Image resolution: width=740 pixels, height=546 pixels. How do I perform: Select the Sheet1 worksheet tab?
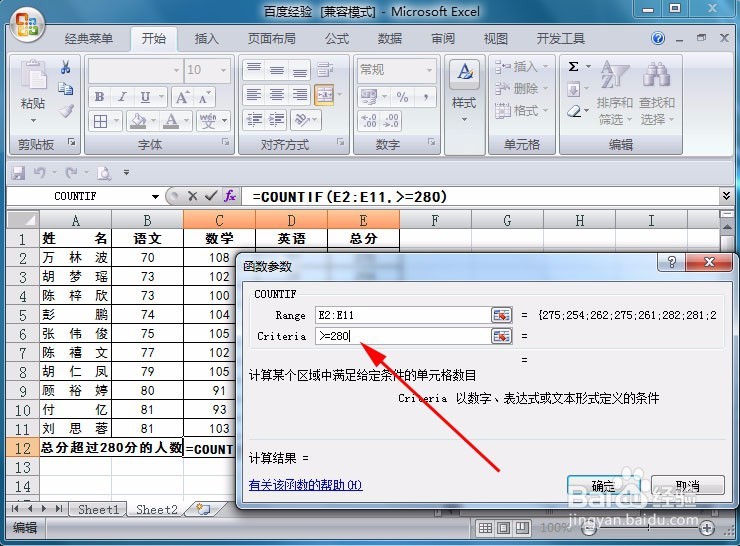tap(98, 509)
